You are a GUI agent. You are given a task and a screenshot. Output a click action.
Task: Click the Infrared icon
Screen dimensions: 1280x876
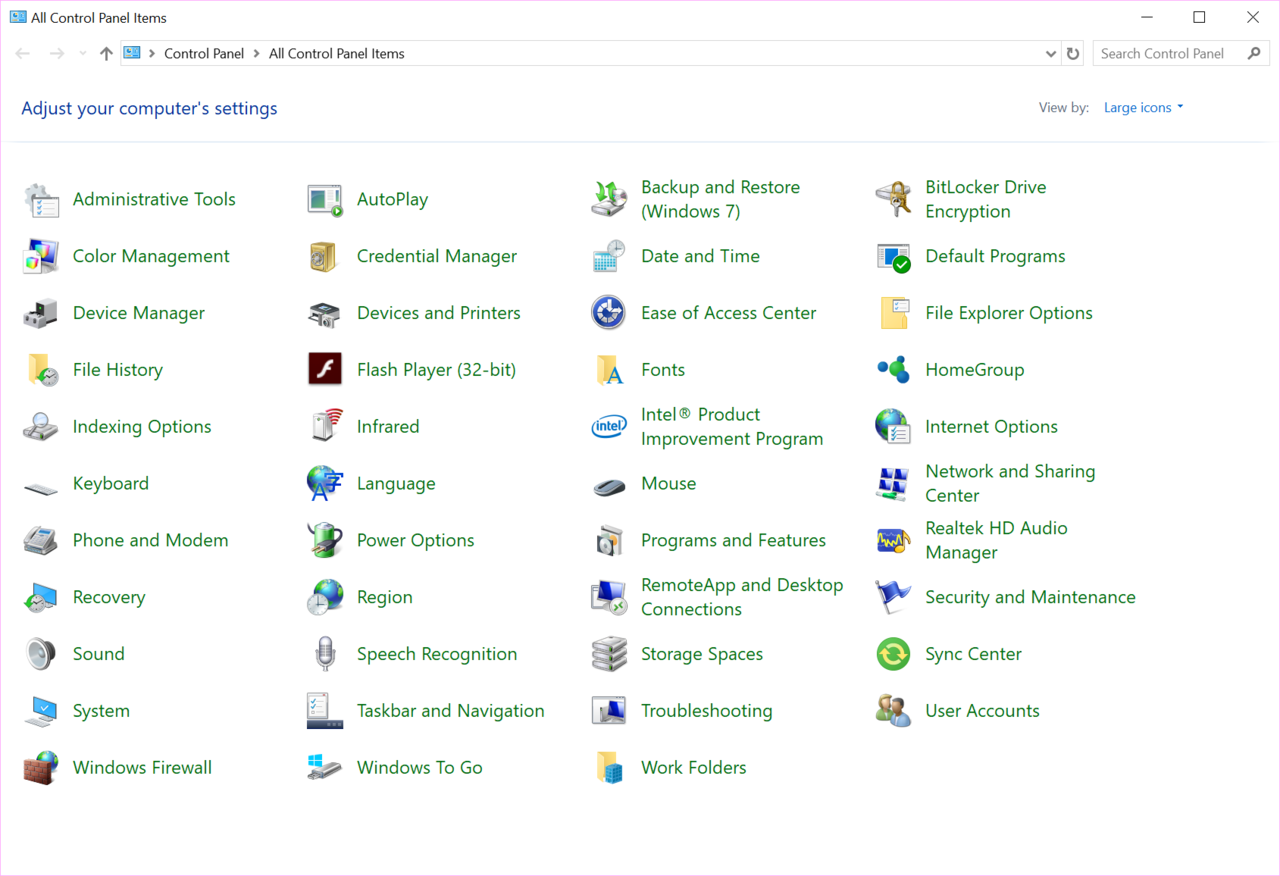pyautogui.click(x=325, y=427)
